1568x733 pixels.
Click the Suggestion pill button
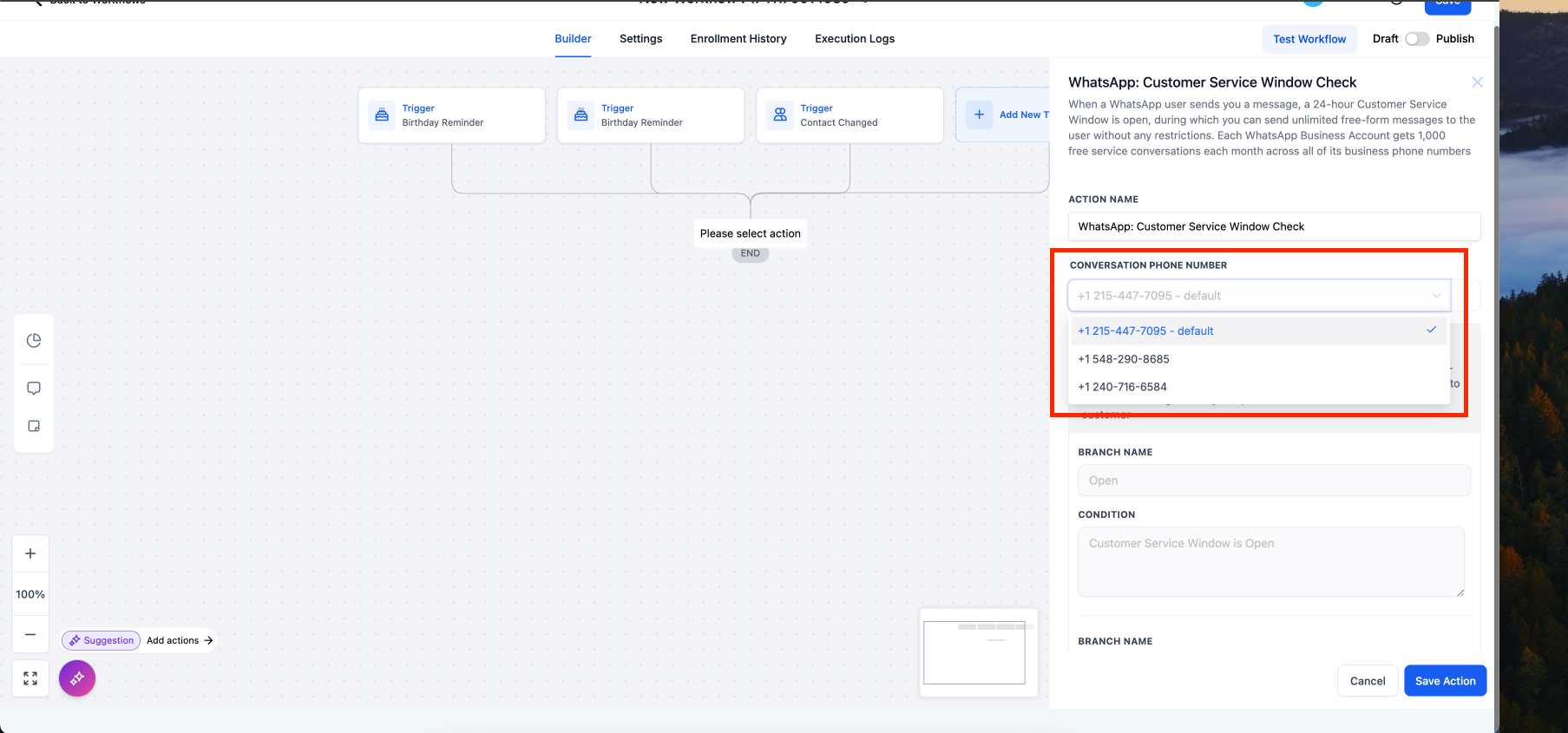pyautogui.click(x=101, y=640)
